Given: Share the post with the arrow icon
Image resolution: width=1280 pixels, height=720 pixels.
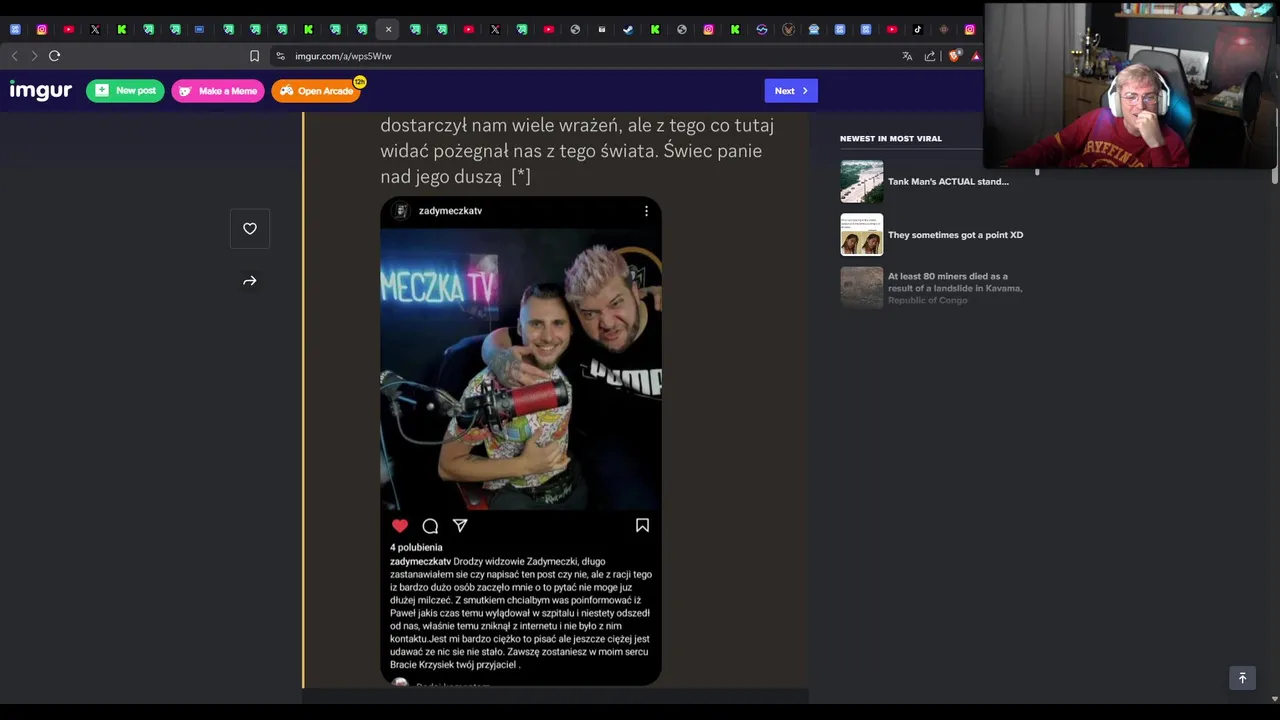Looking at the screenshot, I should [x=250, y=281].
